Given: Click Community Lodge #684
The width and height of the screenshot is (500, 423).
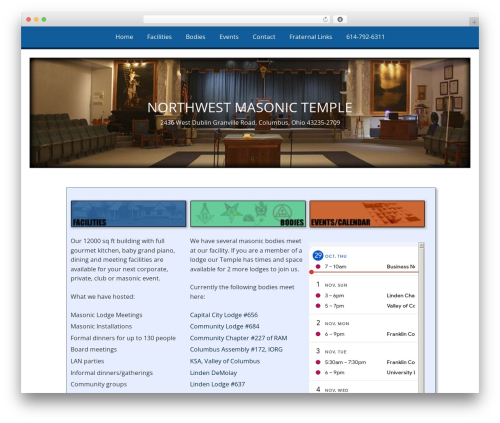Looking at the screenshot, I should (x=224, y=326).
